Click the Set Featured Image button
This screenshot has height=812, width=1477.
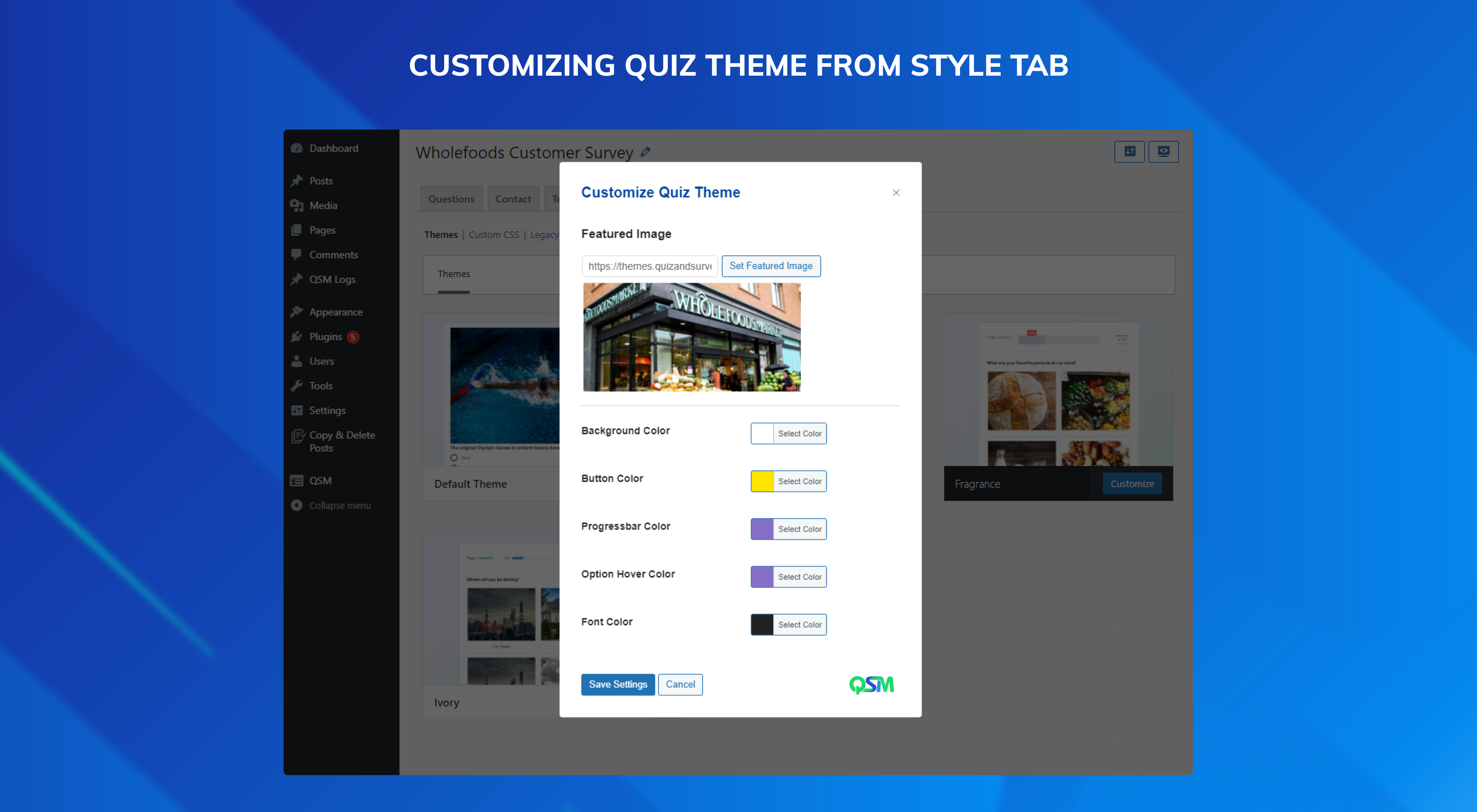point(771,266)
